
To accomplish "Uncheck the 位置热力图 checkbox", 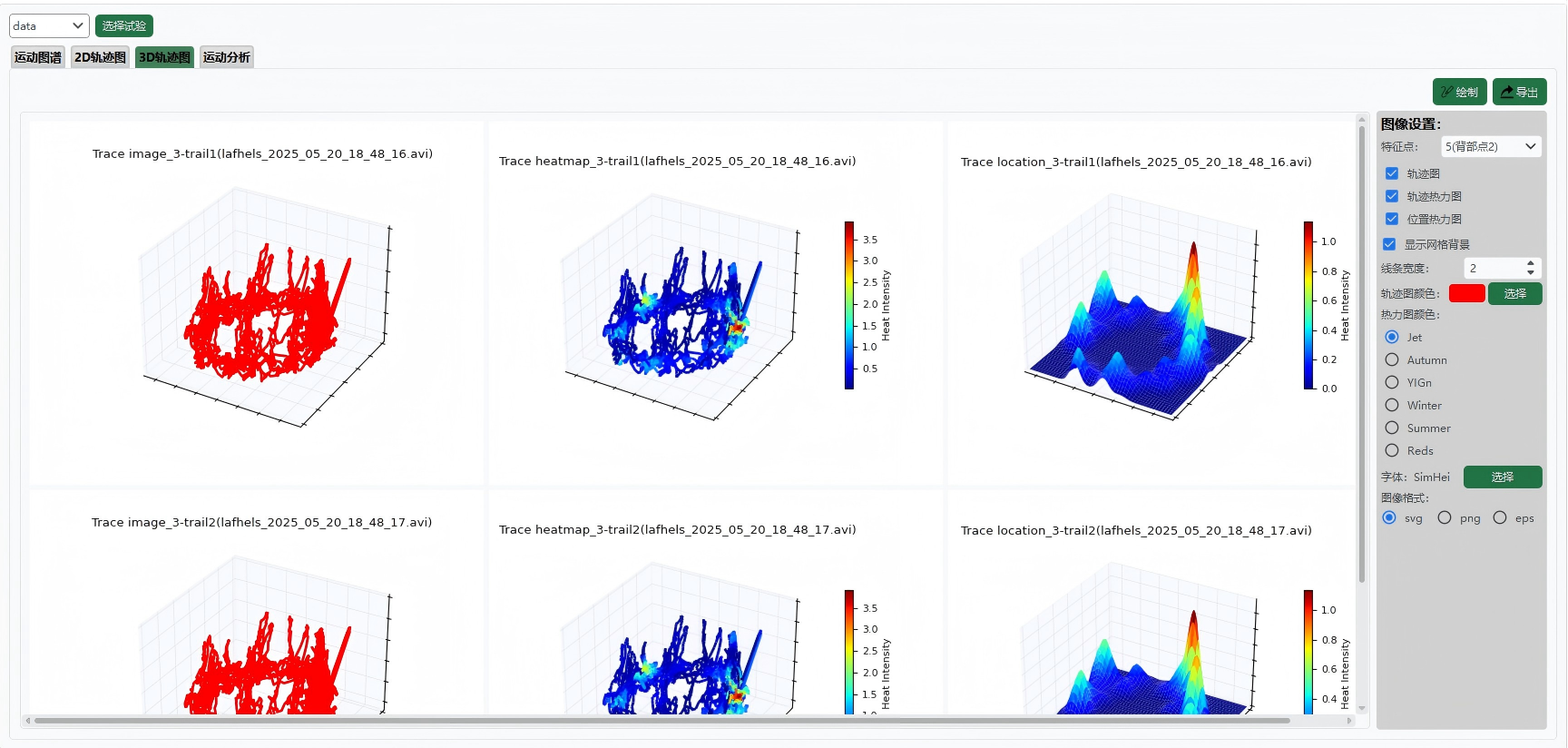I will (1392, 219).
